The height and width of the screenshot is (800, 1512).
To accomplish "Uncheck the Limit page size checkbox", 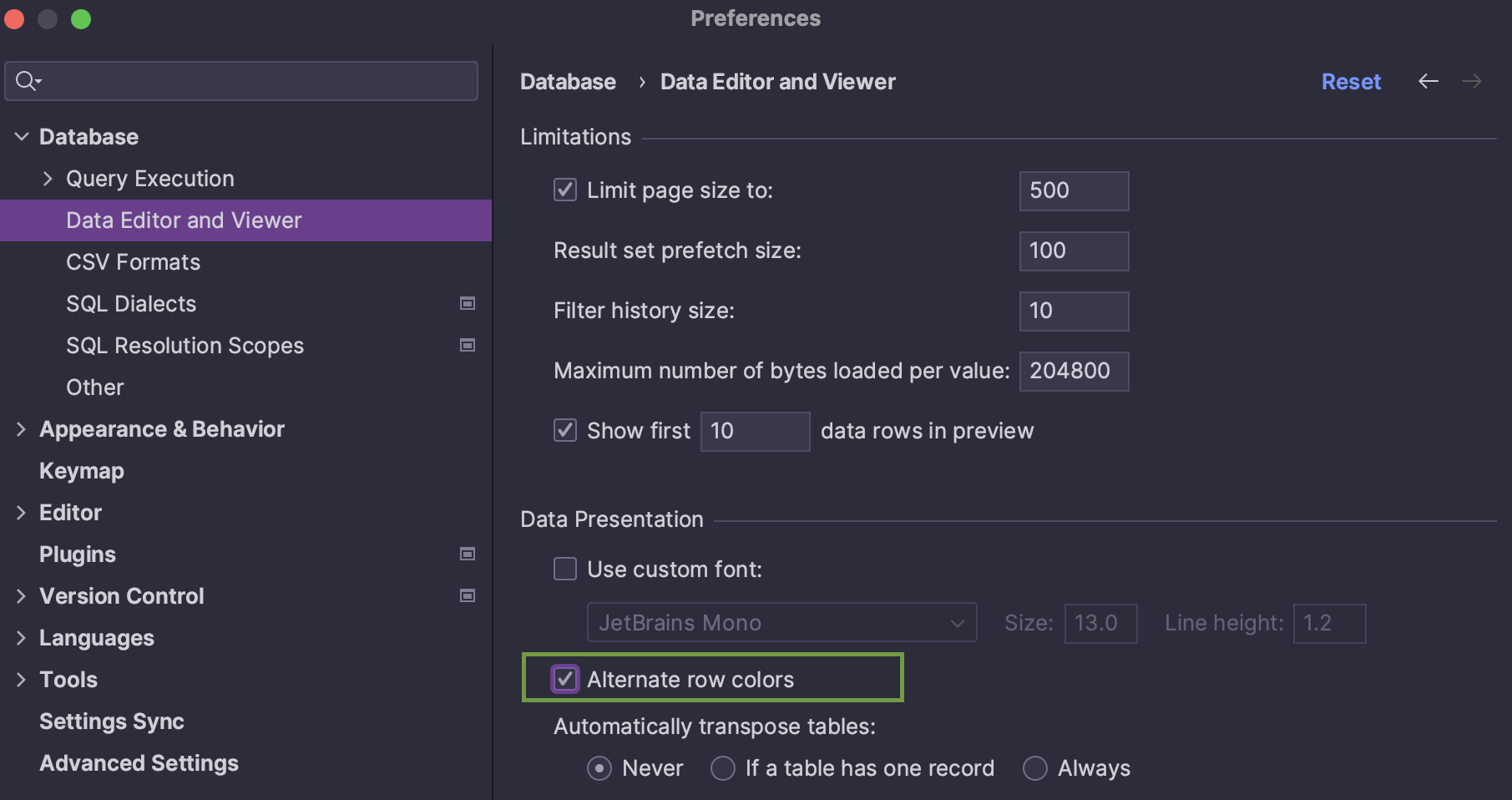I will point(565,190).
